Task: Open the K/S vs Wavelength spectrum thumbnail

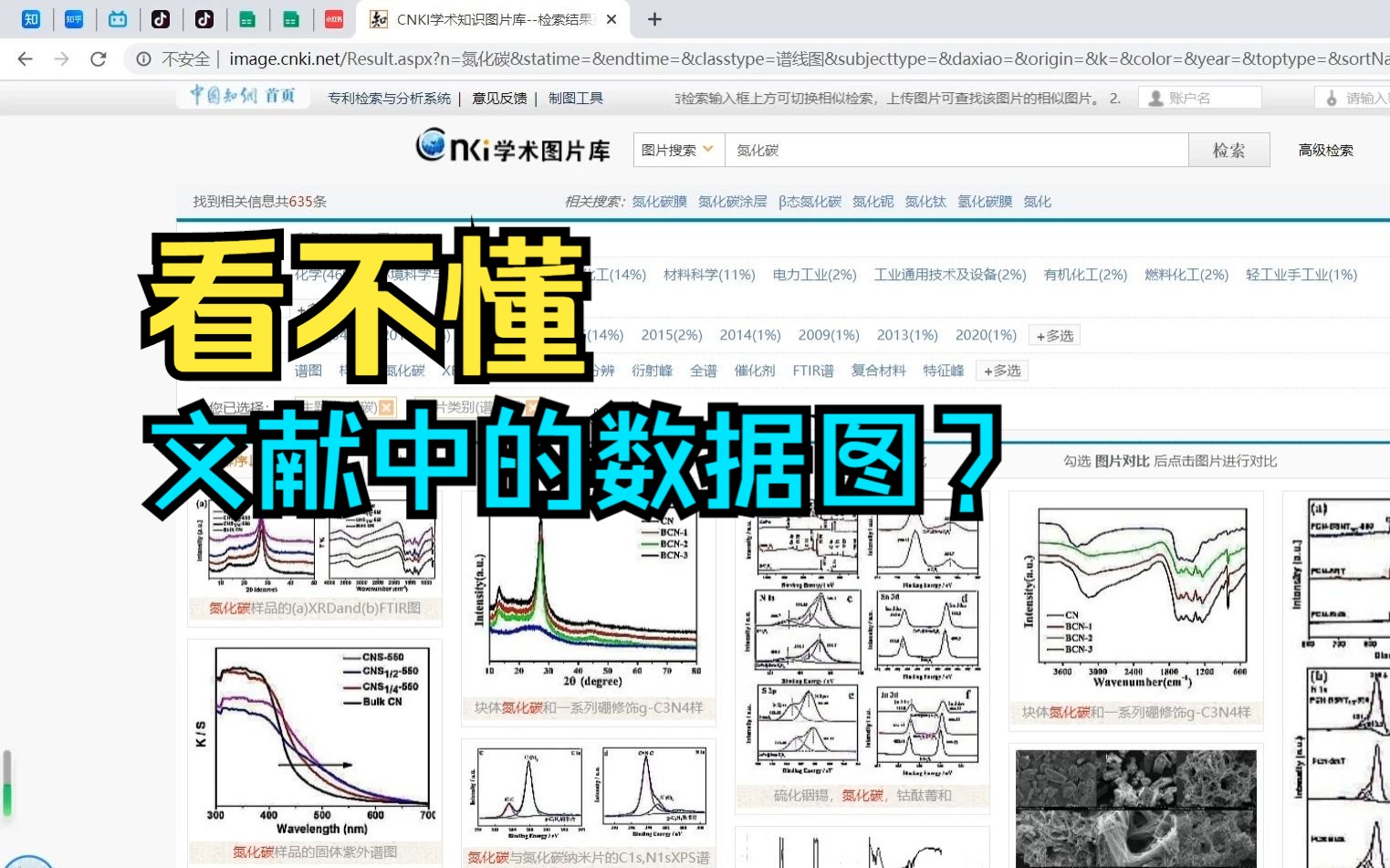Action: (x=315, y=739)
